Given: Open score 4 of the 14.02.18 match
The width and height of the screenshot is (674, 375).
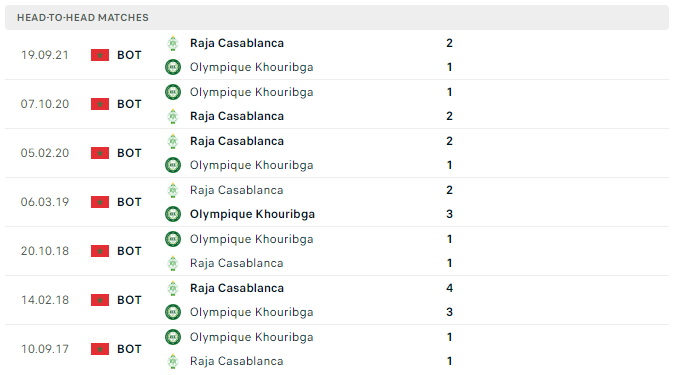Looking at the screenshot, I should (449, 288).
